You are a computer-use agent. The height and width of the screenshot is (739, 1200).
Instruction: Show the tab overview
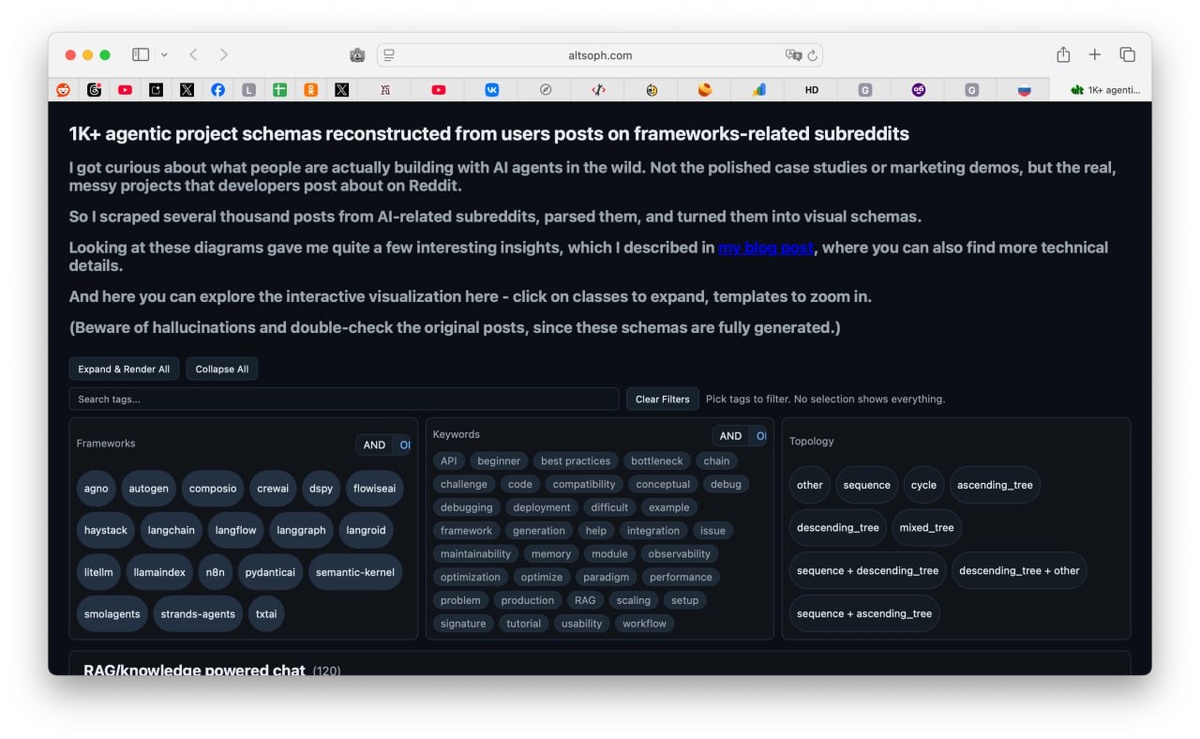pos(1127,55)
